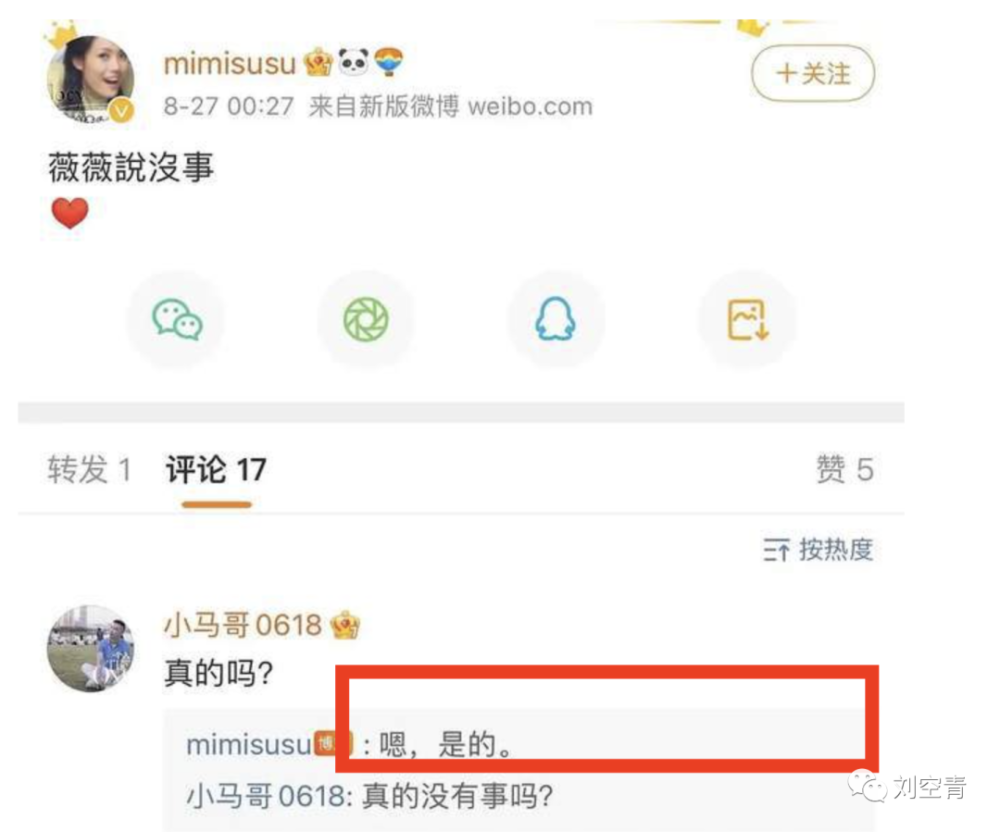
Task: Tap the hot-air balloon badge icon
Action: pos(388,62)
